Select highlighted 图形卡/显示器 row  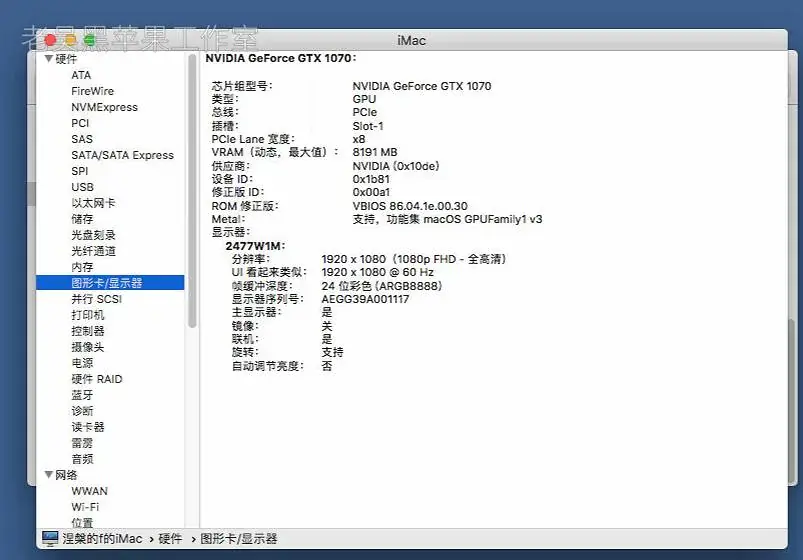click(x=110, y=283)
